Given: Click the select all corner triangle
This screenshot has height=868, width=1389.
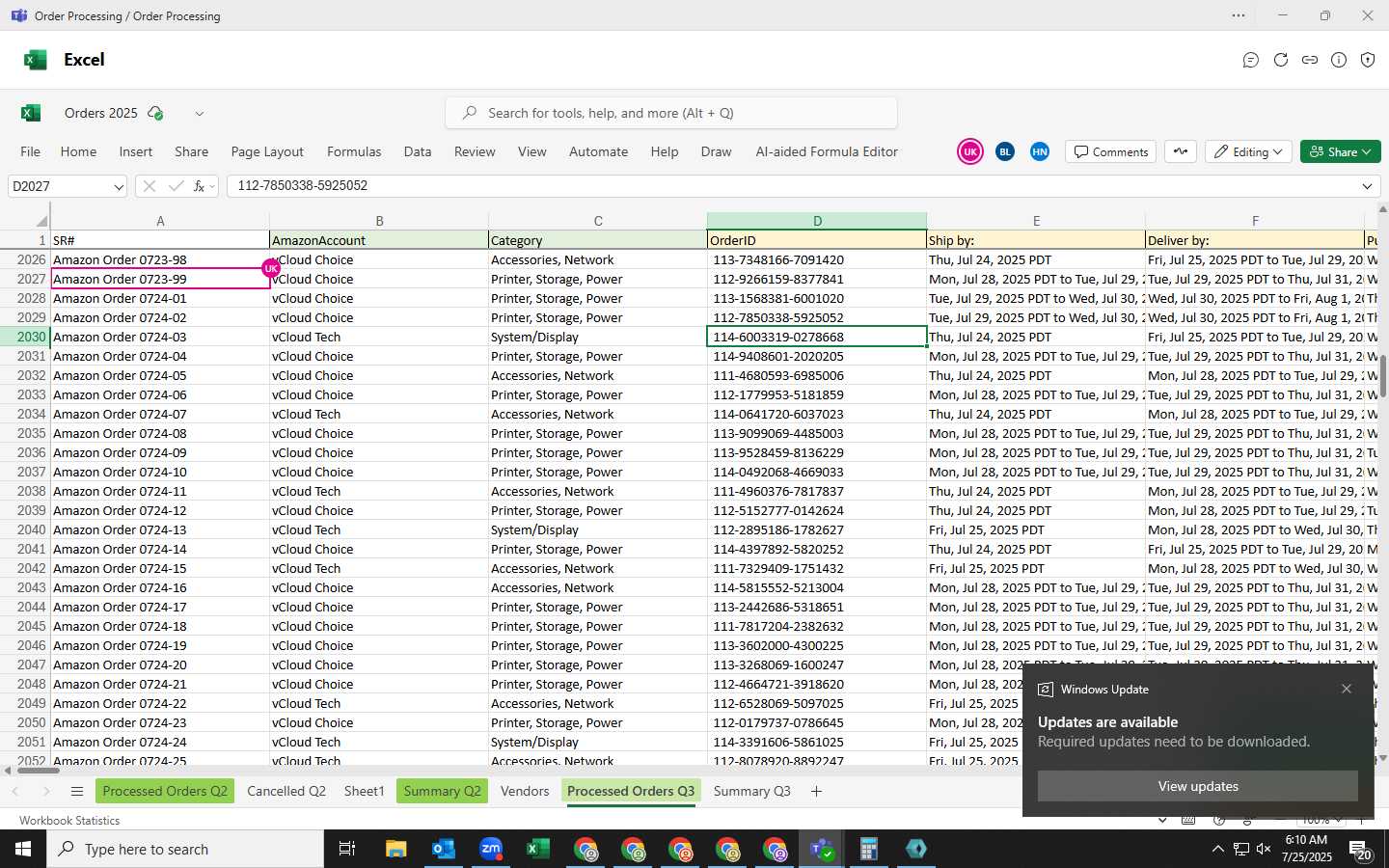Looking at the screenshot, I should click(41, 221).
